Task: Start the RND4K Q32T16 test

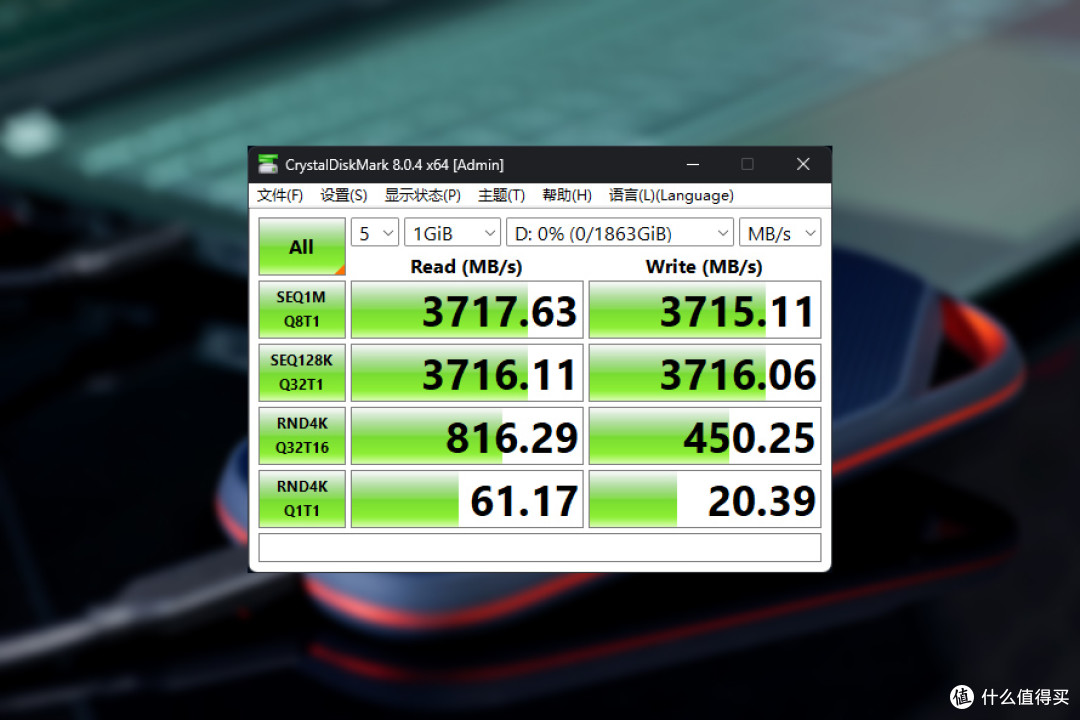Action: [x=302, y=435]
